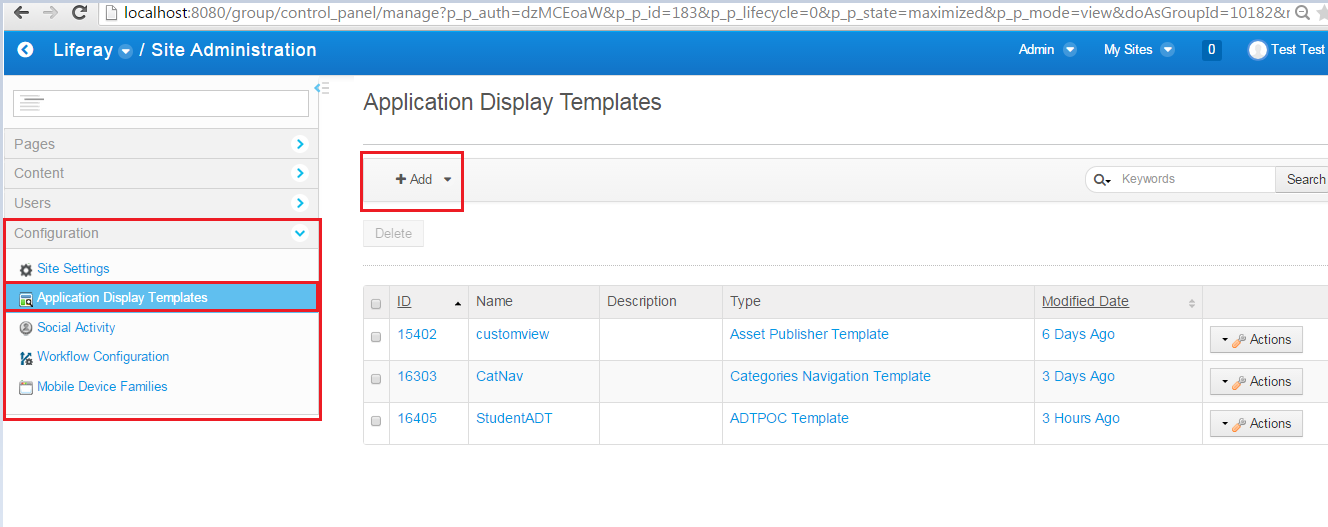Select Application Display Templates menu item
The image size is (1328, 527).
coord(122,298)
